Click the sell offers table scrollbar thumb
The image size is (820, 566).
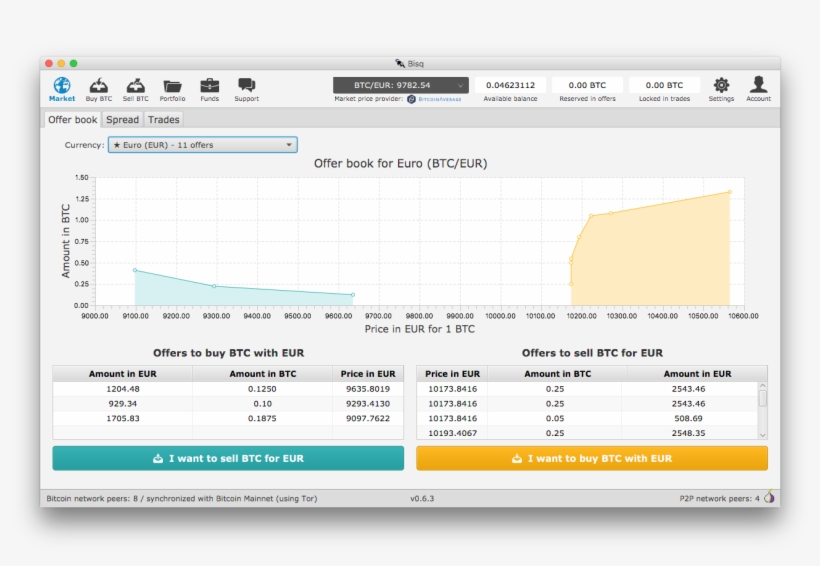(x=762, y=399)
